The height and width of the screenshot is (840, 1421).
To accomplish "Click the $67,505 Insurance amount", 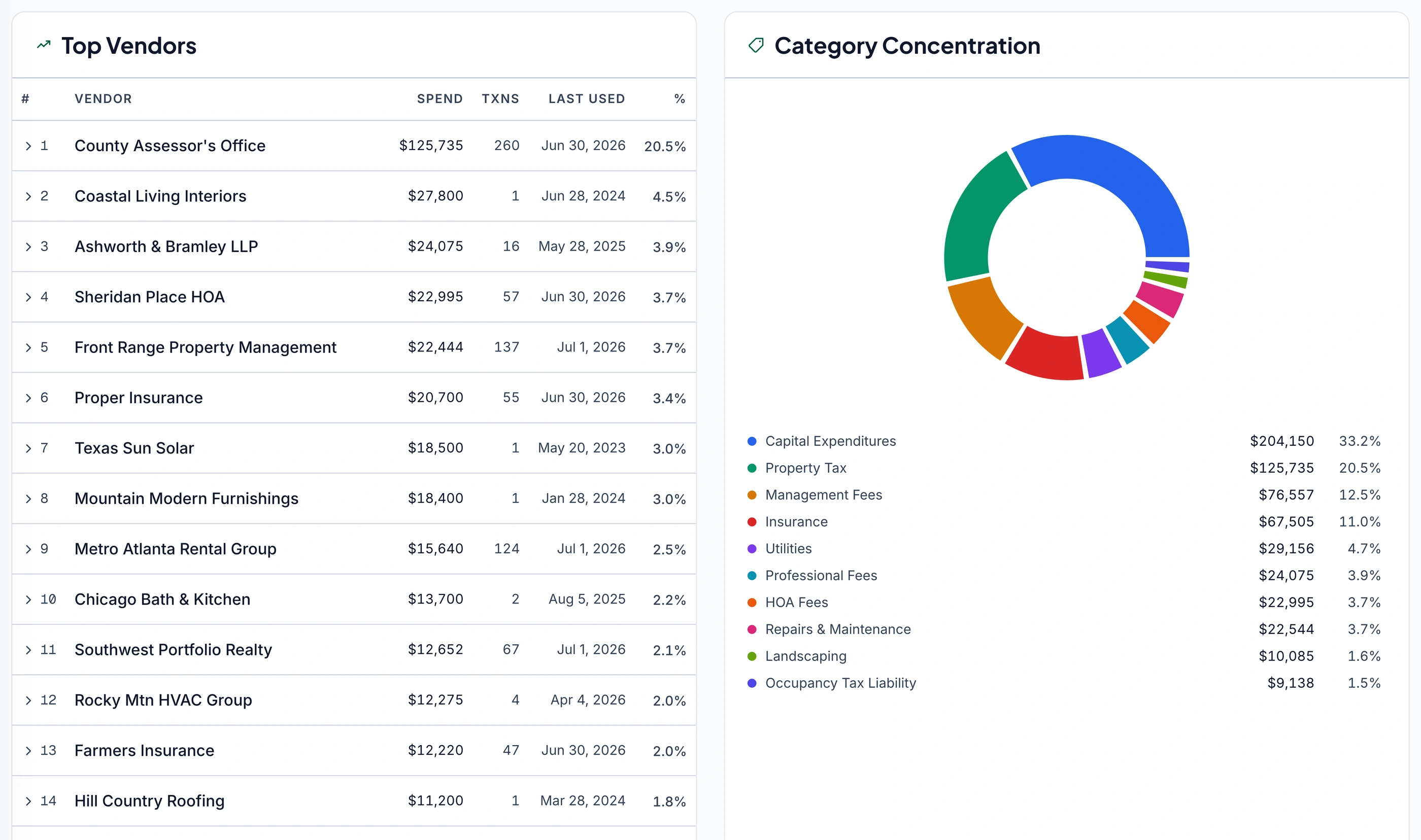I will 1287,522.
